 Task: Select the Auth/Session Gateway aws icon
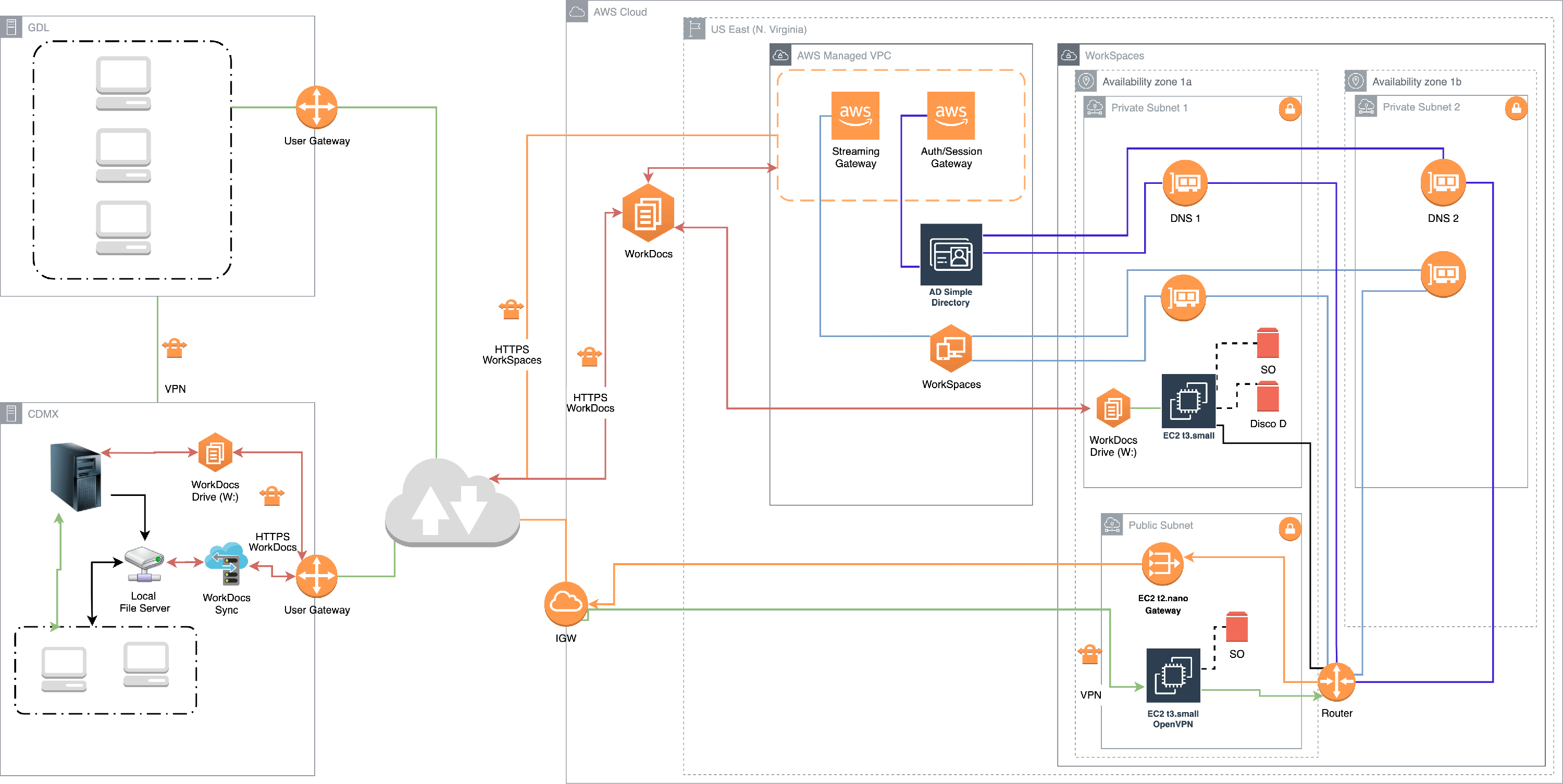(x=951, y=116)
